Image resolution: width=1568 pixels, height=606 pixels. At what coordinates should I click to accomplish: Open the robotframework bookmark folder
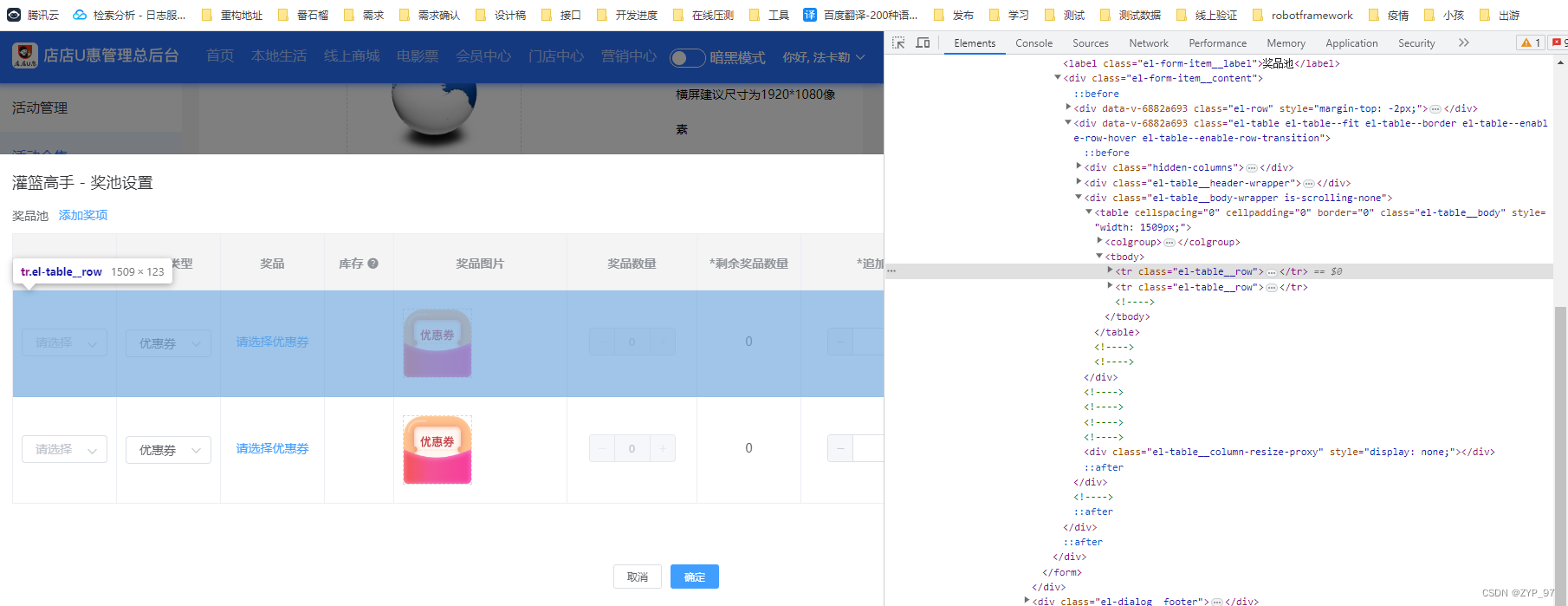pyautogui.click(x=1302, y=15)
